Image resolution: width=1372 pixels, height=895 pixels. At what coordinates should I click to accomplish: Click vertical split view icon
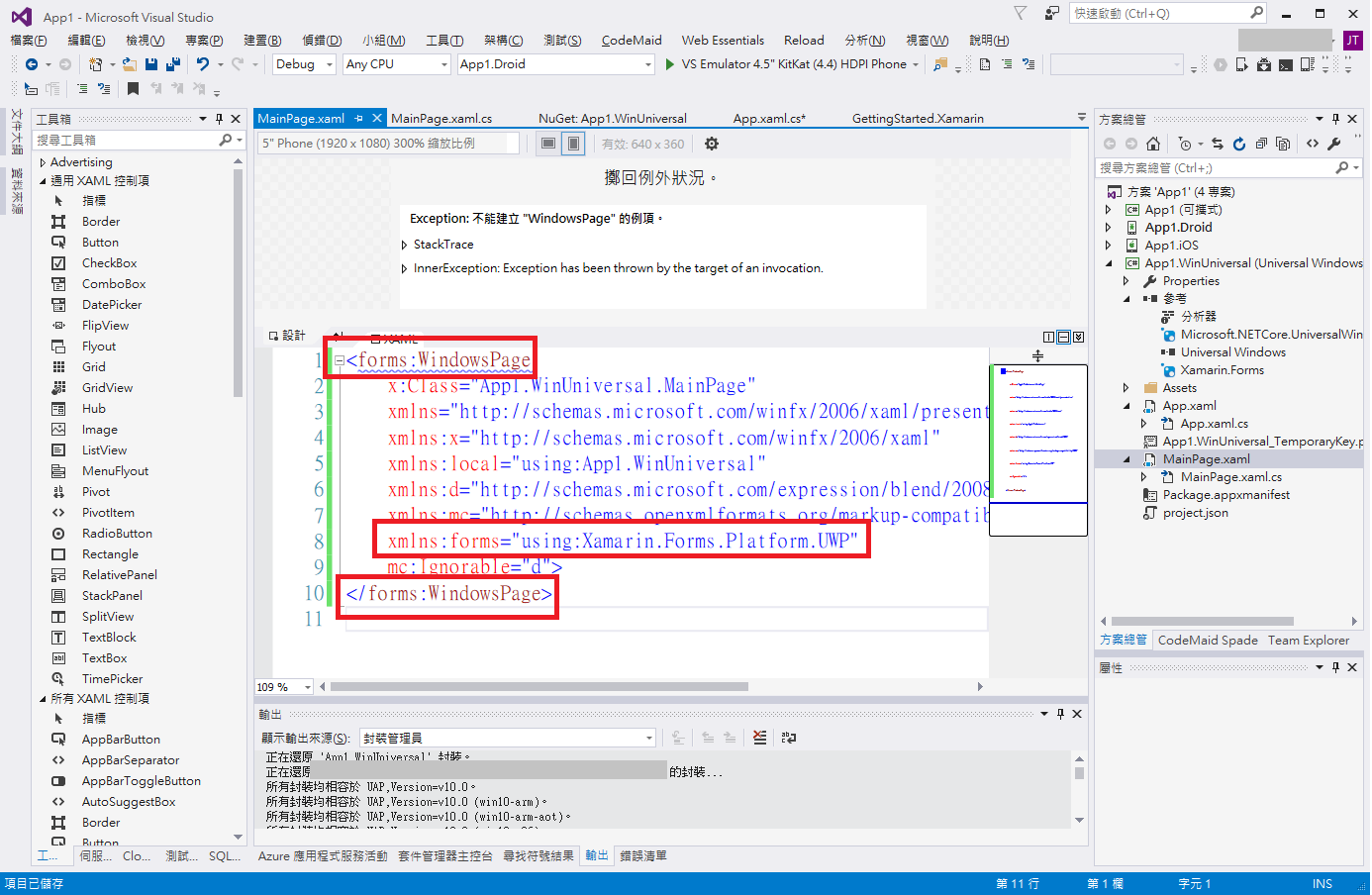click(x=1048, y=337)
